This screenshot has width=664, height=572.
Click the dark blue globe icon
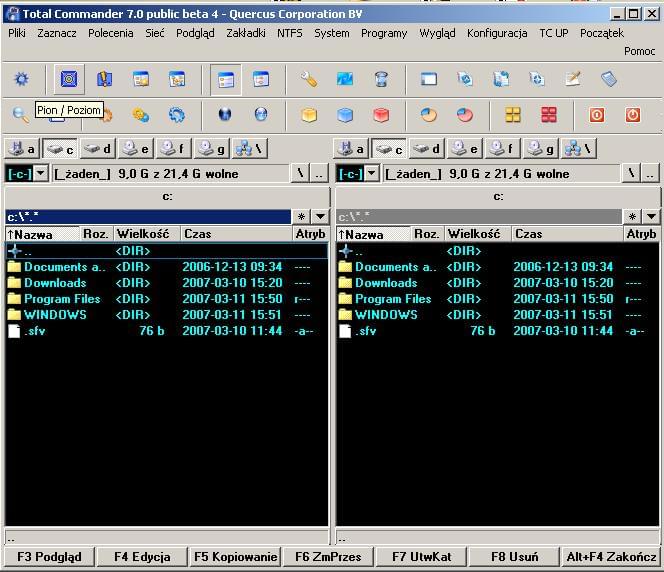point(225,115)
